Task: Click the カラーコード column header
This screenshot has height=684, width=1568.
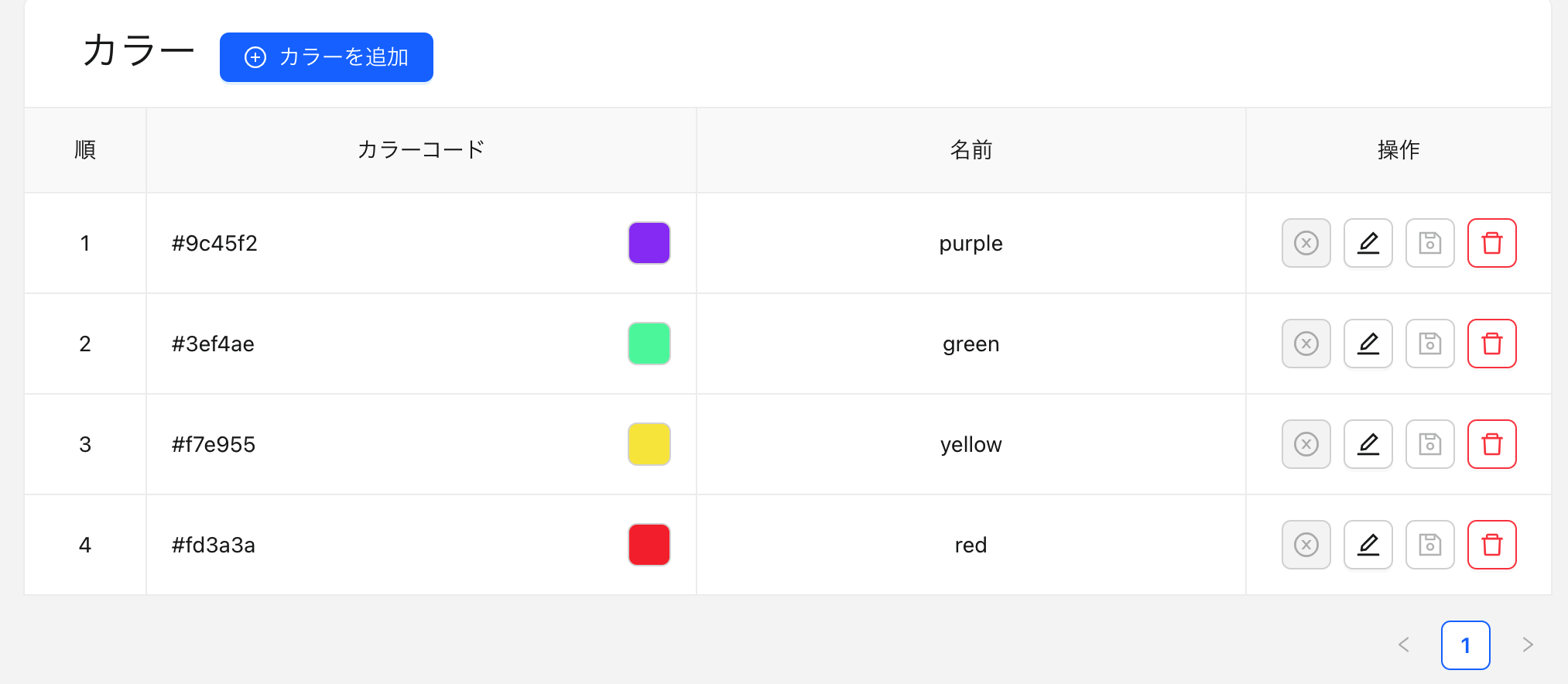Action: coord(421,149)
